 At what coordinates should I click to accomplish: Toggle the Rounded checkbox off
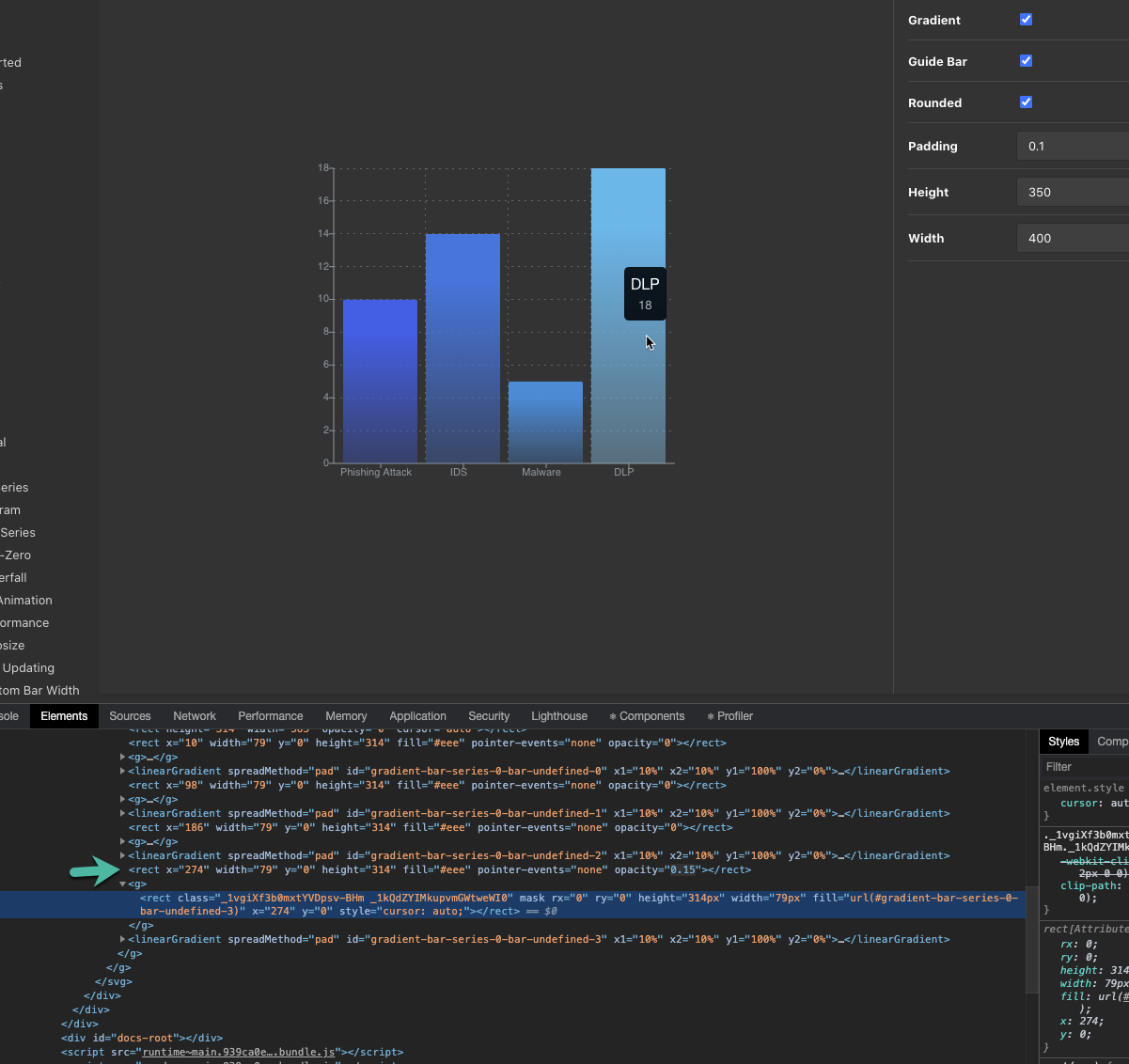click(x=1026, y=102)
